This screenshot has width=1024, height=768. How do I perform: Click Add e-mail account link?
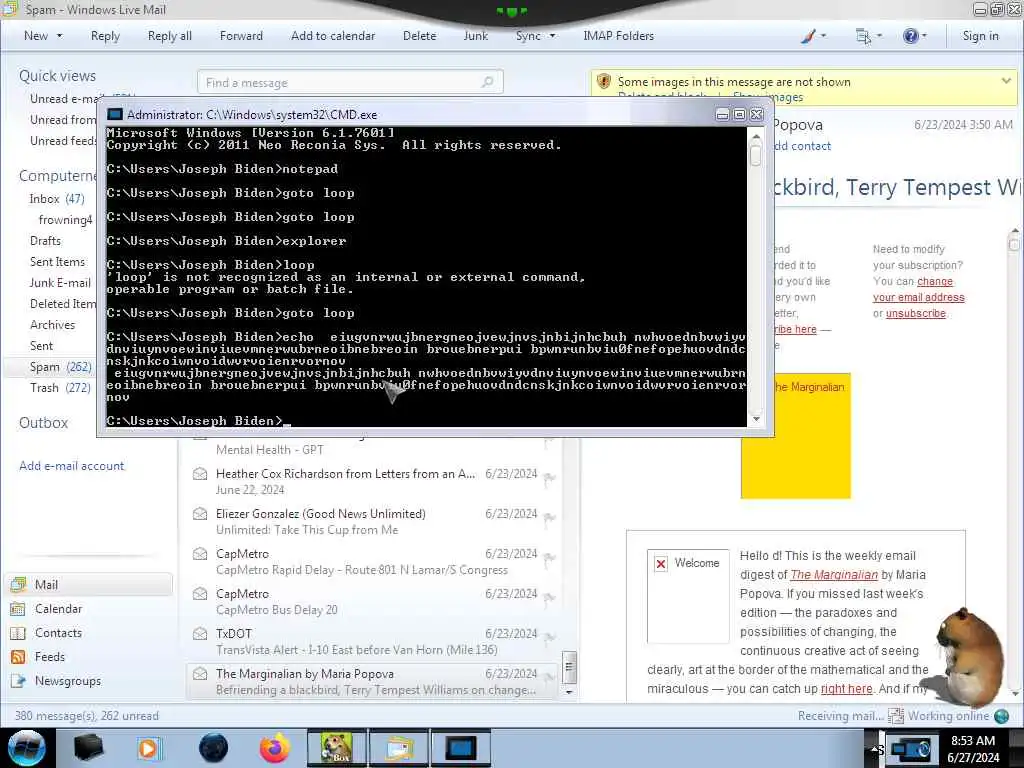pyautogui.click(x=71, y=466)
